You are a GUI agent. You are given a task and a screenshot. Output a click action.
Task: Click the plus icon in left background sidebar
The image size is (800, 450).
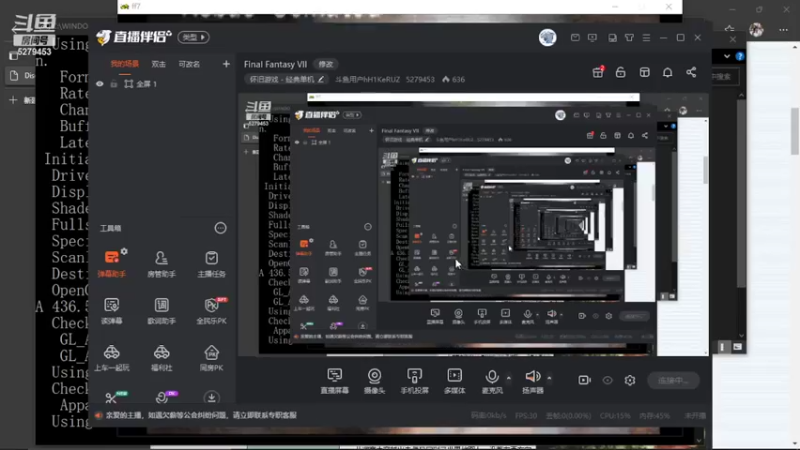coord(13,100)
